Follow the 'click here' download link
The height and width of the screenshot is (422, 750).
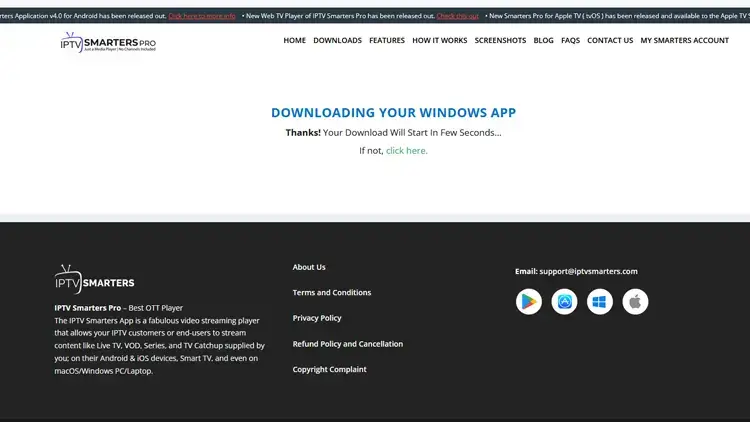(407, 150)
